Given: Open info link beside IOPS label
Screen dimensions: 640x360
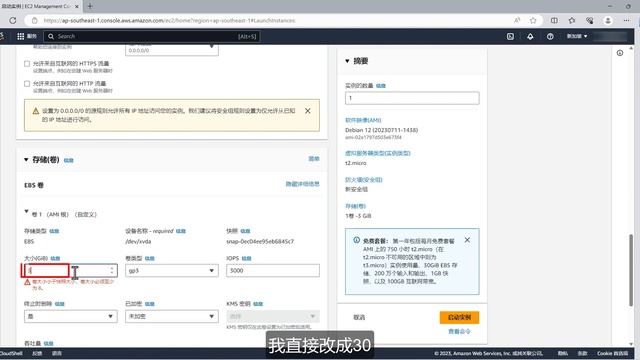Looking at the screenshot, I should [x=247, y=258].
